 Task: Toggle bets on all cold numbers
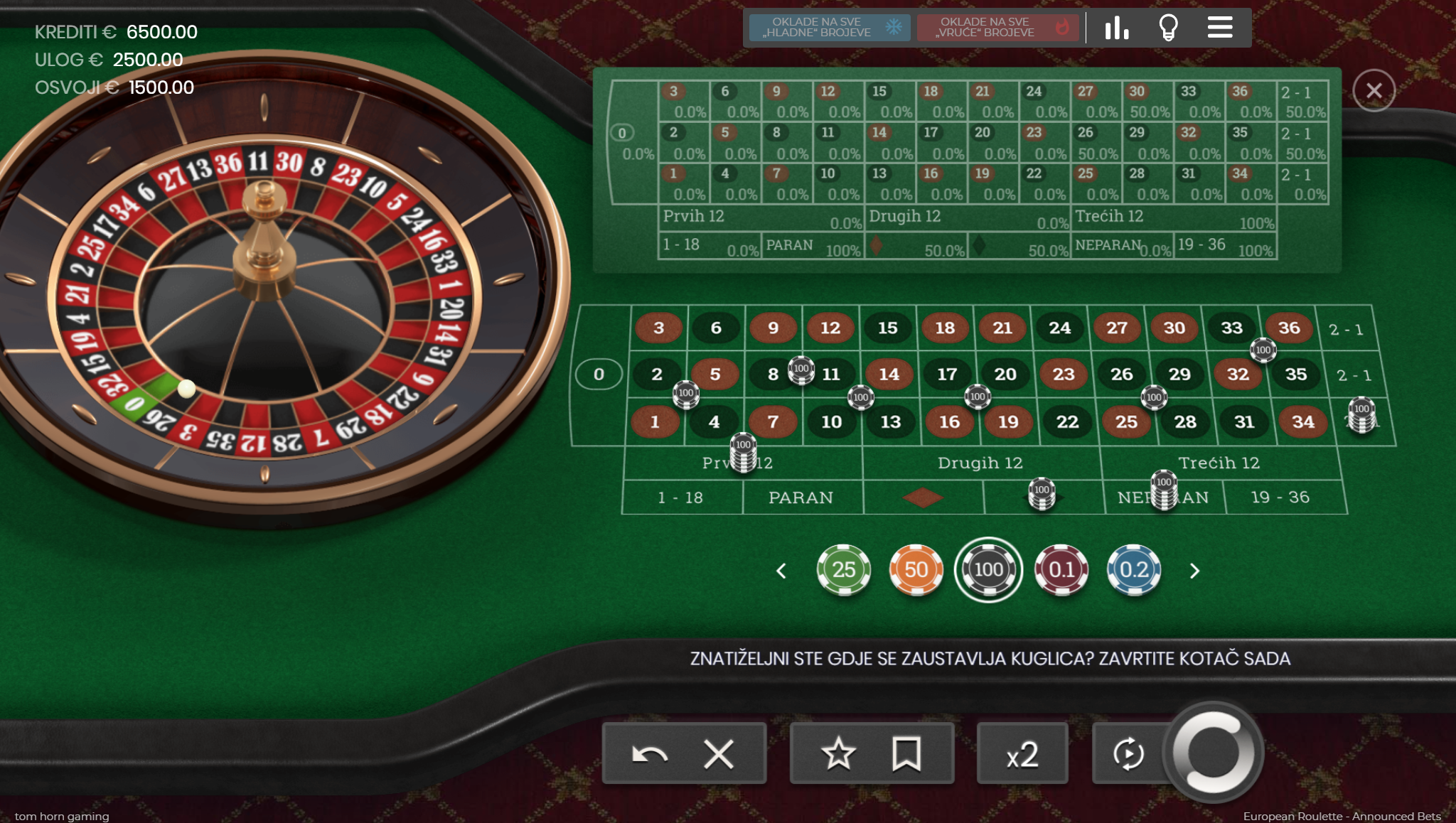pos(830,28)
